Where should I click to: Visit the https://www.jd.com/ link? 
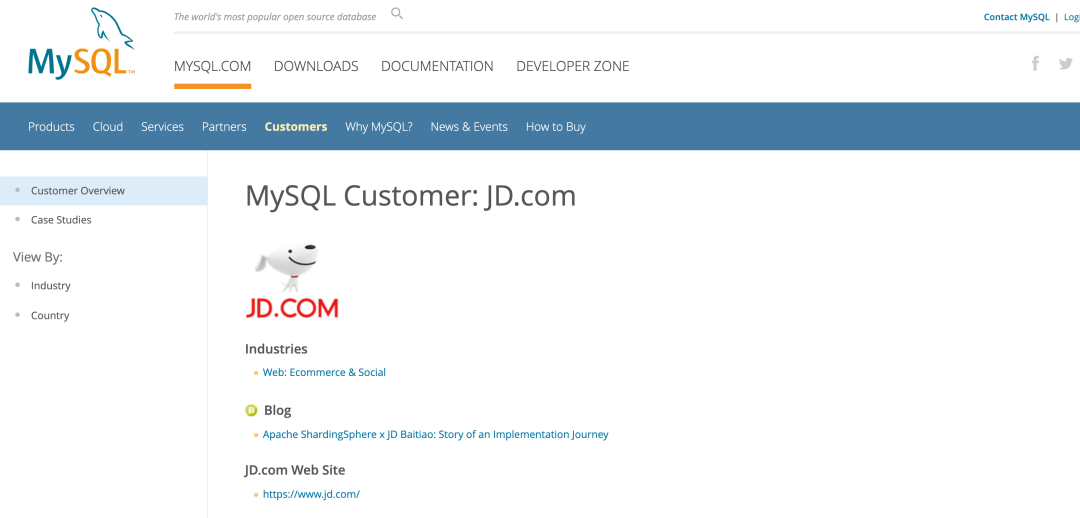311,494
